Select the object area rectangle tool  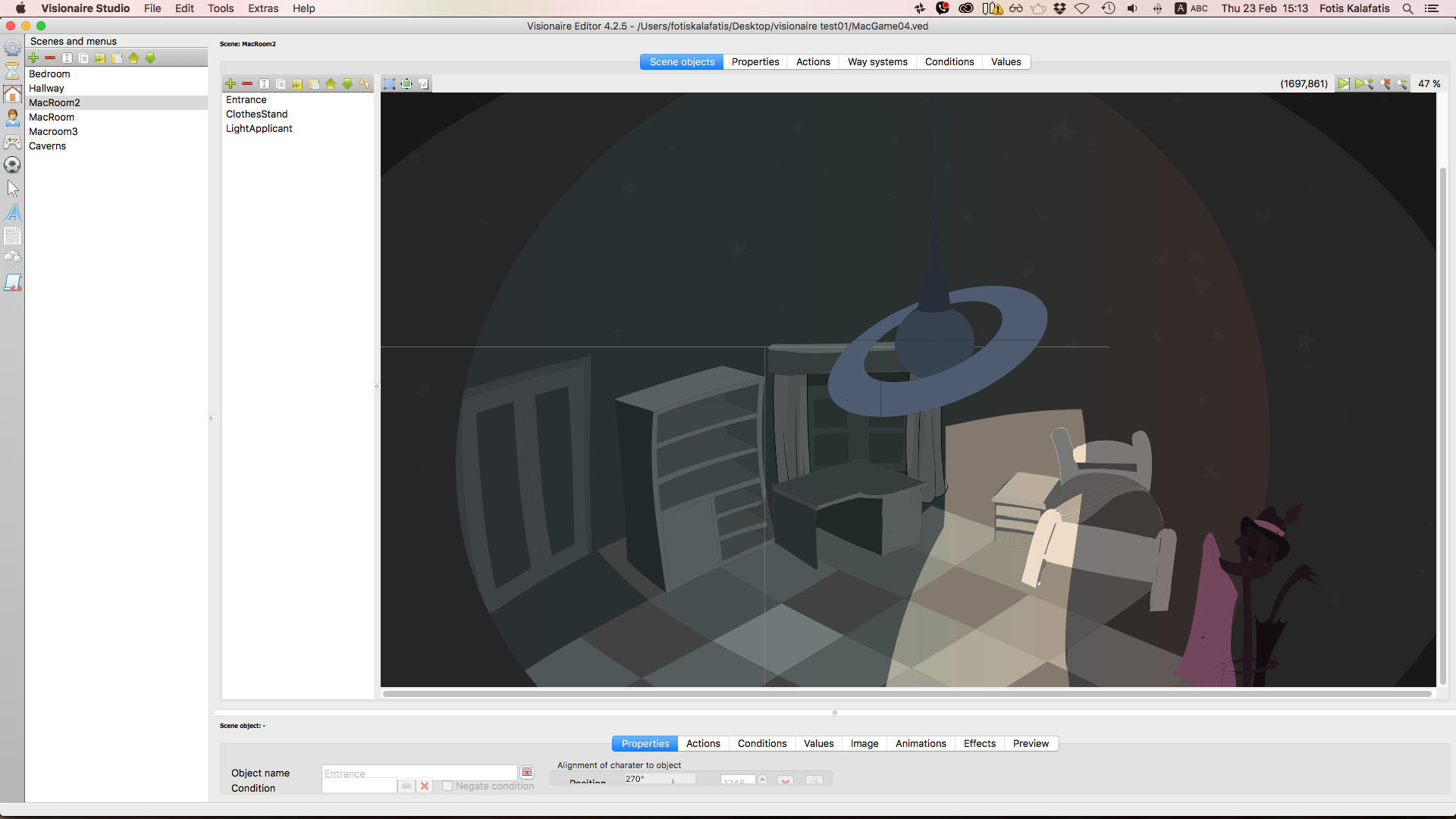[x=389, y=84]
